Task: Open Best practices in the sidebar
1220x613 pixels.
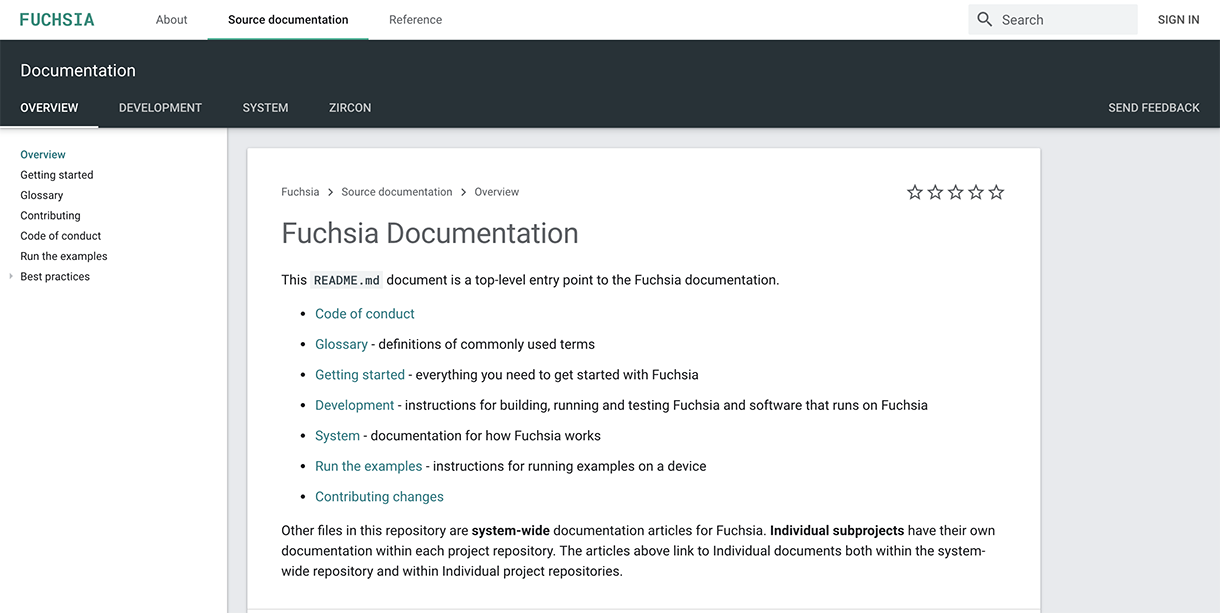Action: 55,277
